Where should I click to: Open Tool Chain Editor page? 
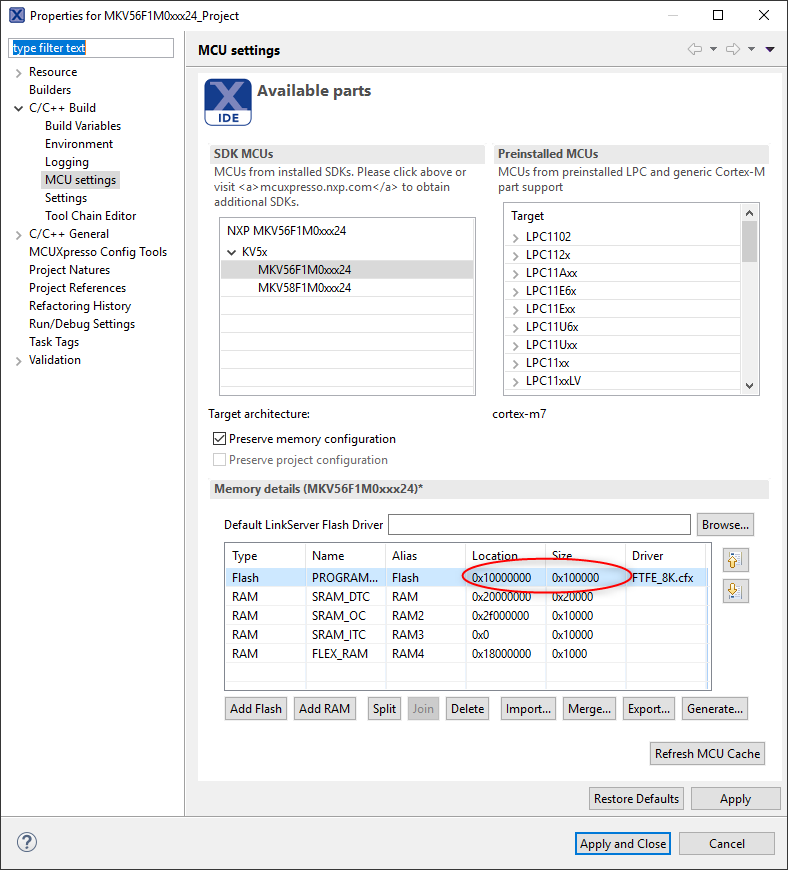[x=90, y=216]
